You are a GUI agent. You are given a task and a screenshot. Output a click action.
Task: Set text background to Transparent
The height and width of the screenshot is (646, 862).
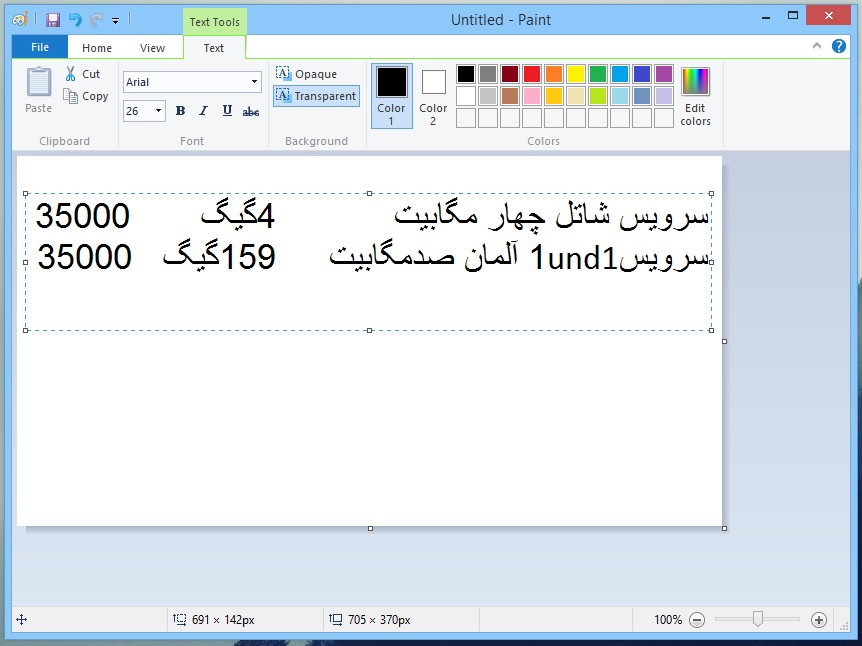click(316, 96)
